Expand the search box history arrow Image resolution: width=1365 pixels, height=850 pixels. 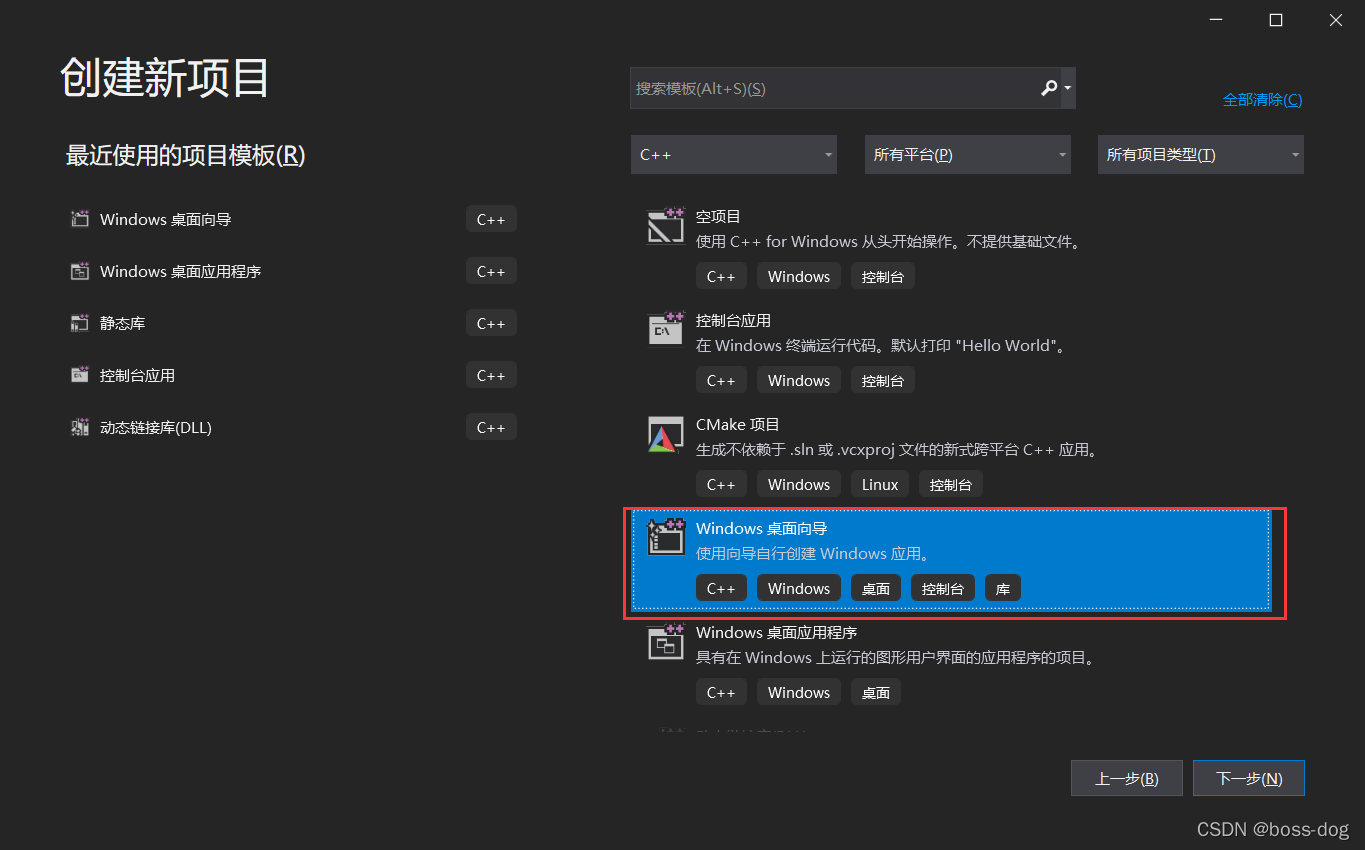(x=1068, y=88)
